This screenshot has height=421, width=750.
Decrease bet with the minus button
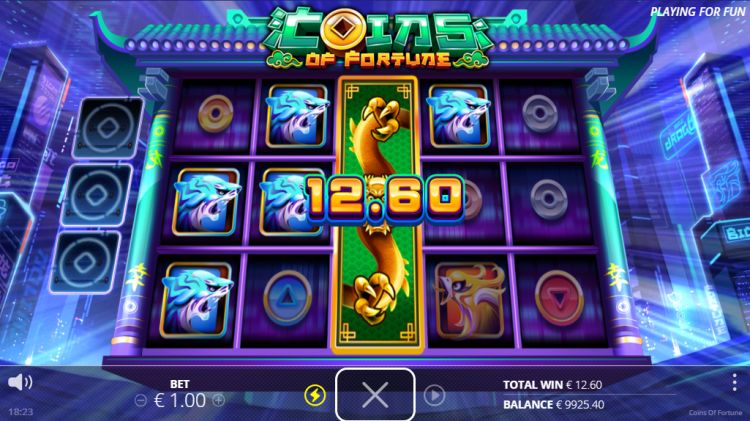click(141, 400)
